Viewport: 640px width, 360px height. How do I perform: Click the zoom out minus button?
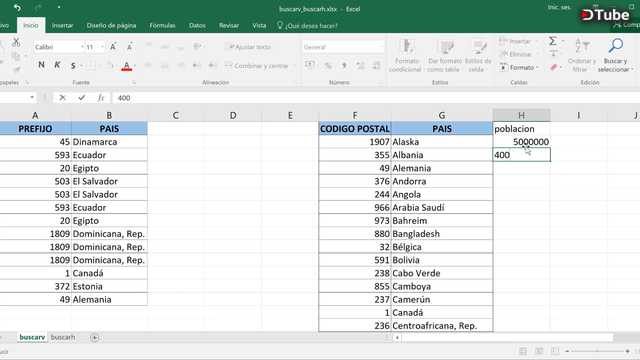click(567, 351)
